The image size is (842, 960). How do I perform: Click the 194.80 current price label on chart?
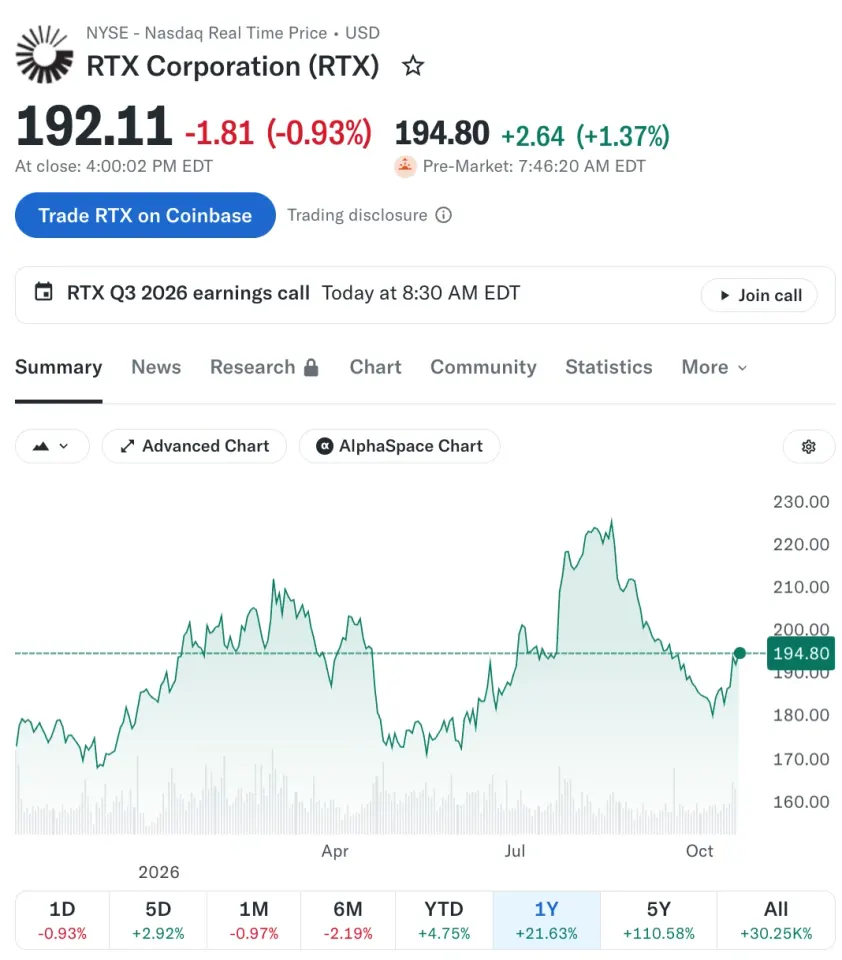coord(800,653)
